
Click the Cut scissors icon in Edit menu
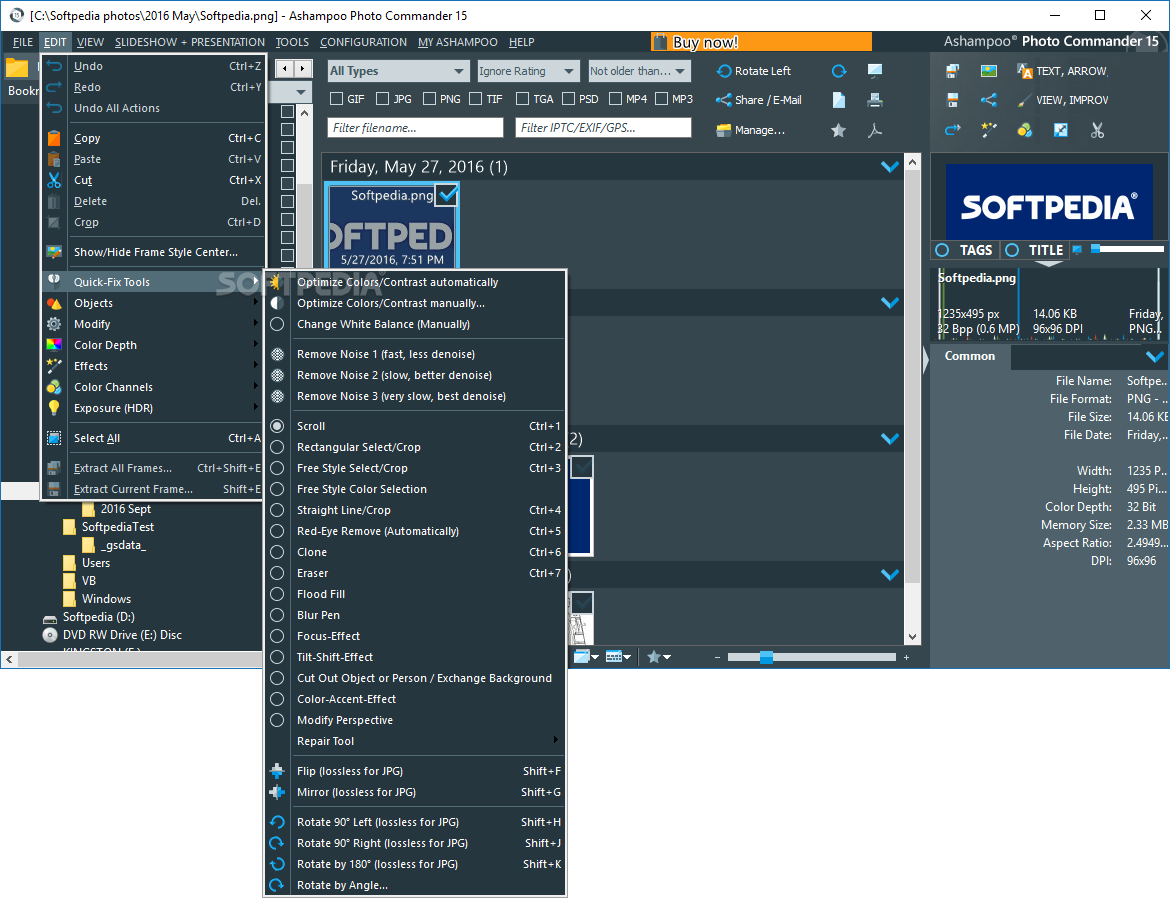click(54, 180)
